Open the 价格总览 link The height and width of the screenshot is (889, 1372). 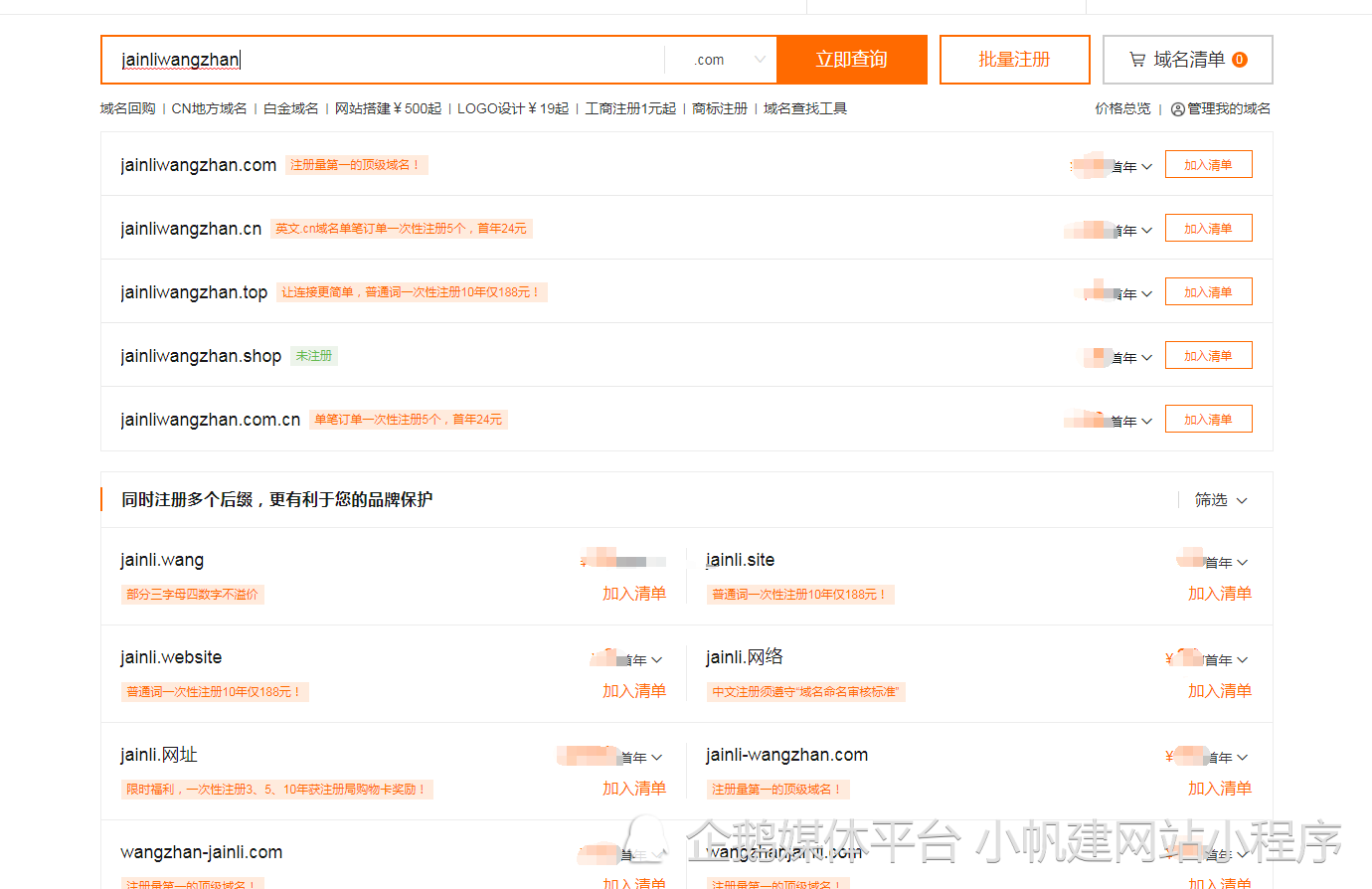(1123, 108)
